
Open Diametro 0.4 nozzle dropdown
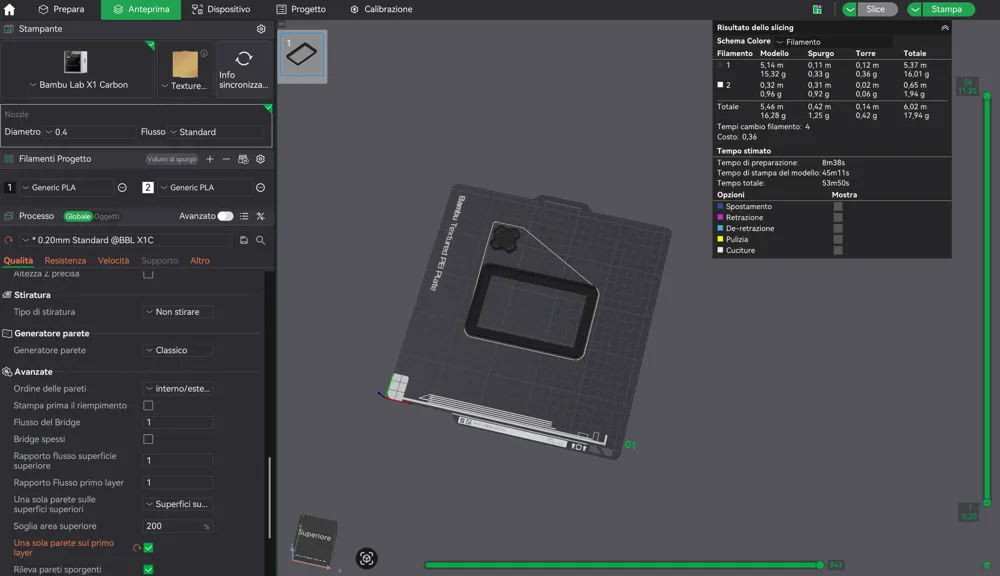89,132
